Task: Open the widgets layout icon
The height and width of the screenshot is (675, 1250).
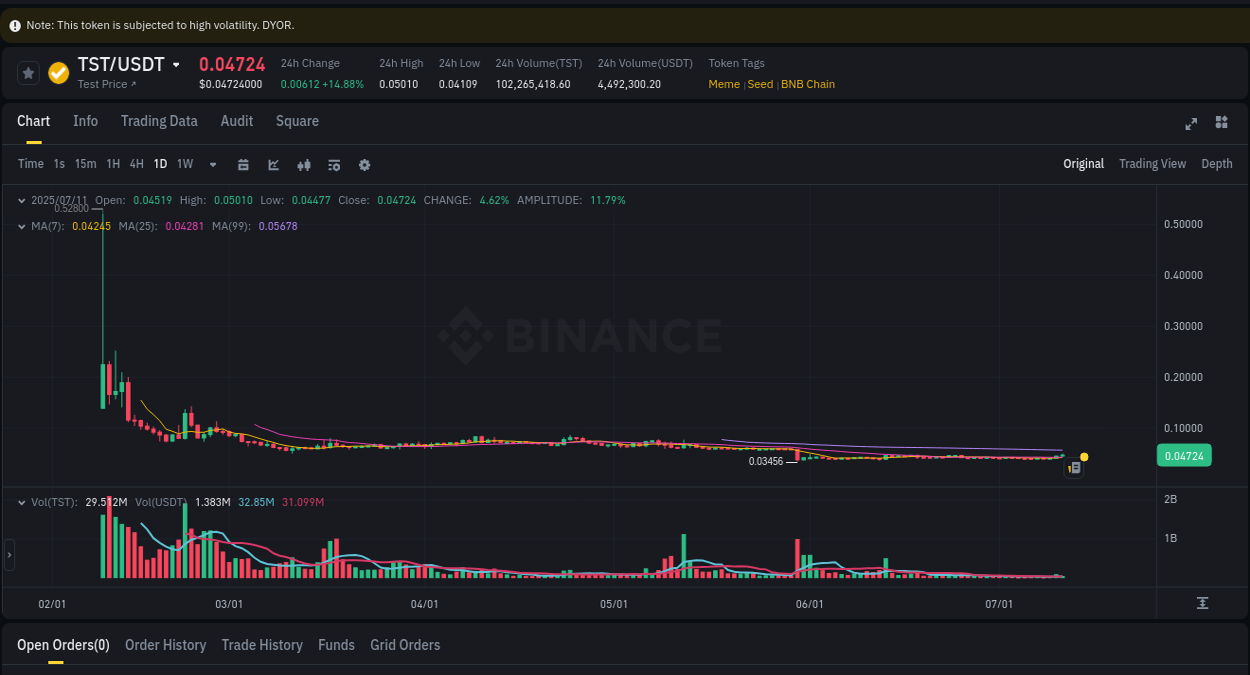Action: coord(1221,123)
